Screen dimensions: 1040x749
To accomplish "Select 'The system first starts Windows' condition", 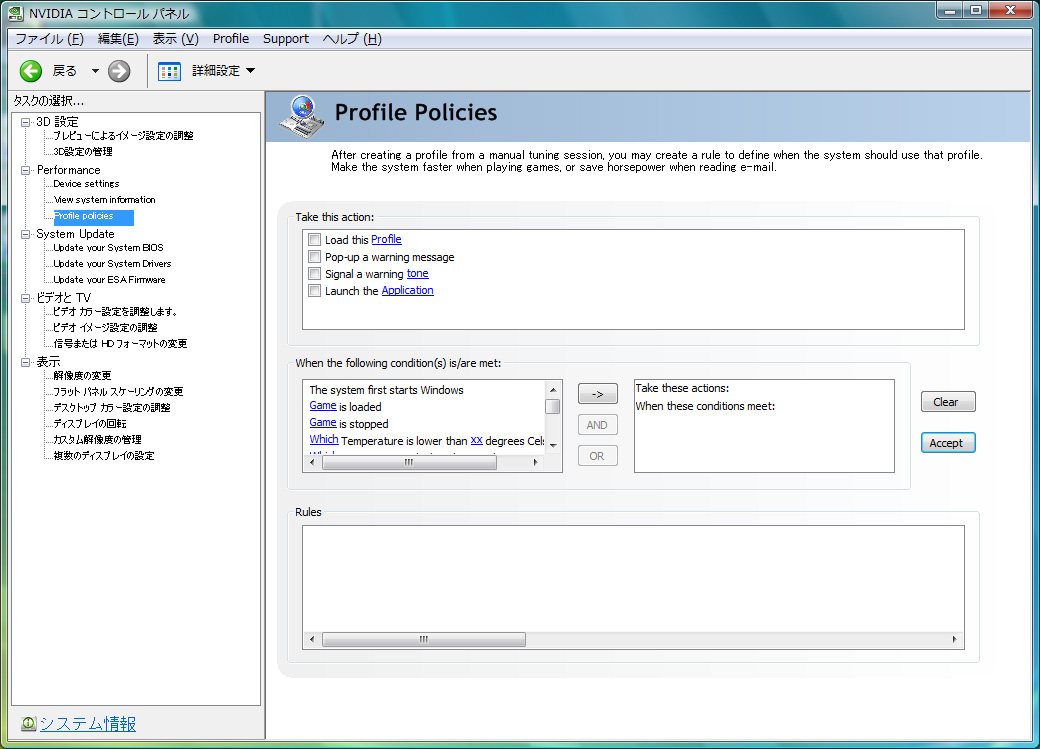I will pyautogui.click(x=386, y=390).
